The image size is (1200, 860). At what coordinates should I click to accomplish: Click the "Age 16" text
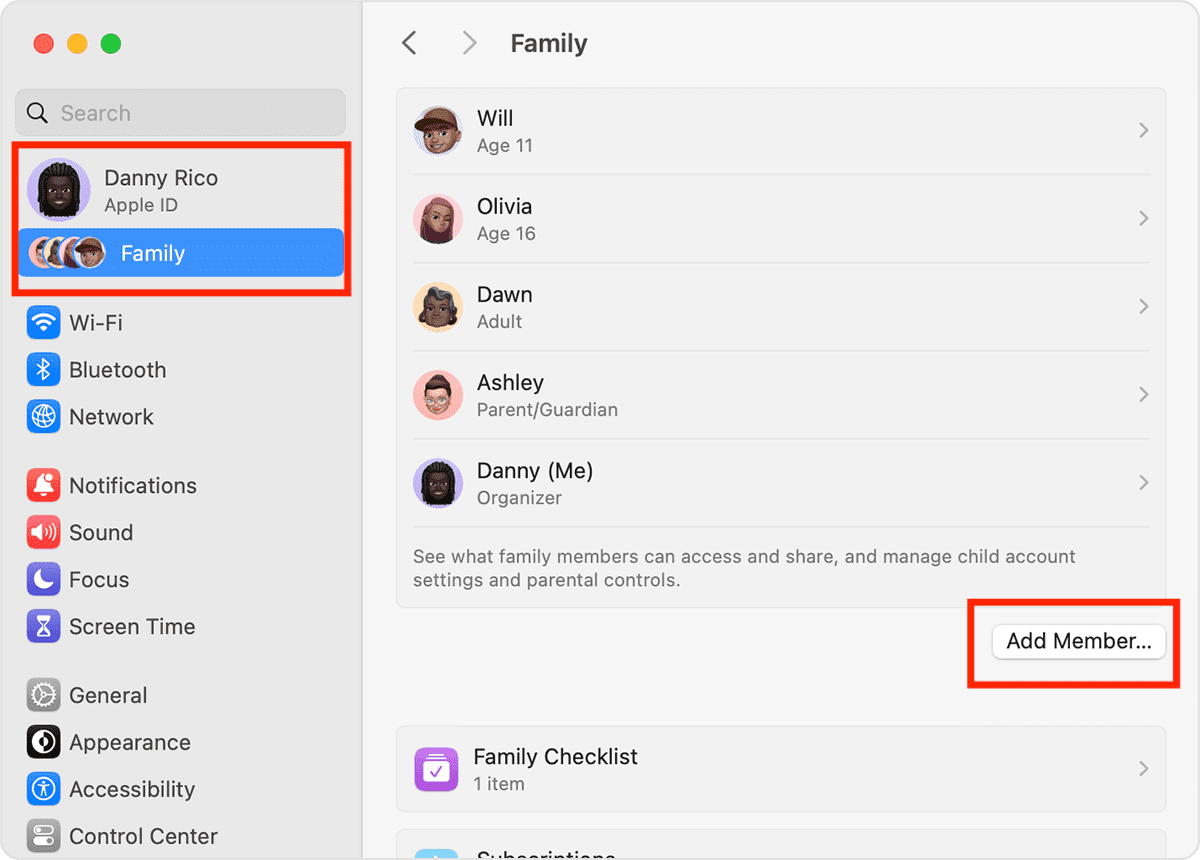506,234
